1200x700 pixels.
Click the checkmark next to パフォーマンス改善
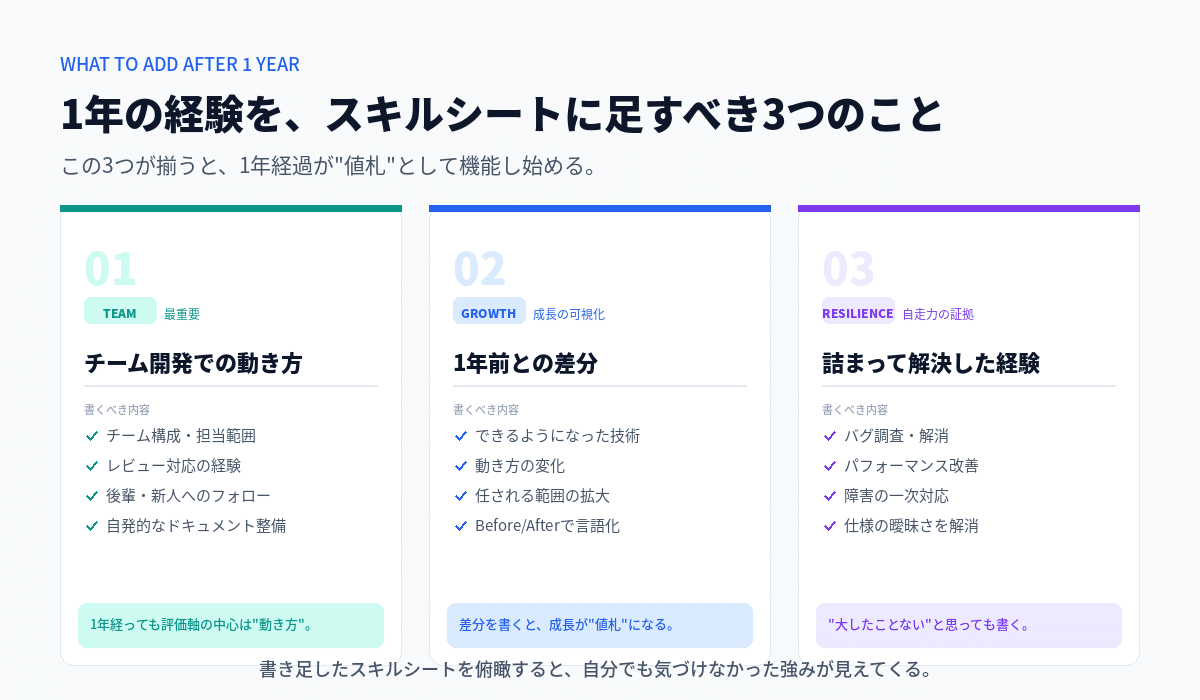click(830, 466)
